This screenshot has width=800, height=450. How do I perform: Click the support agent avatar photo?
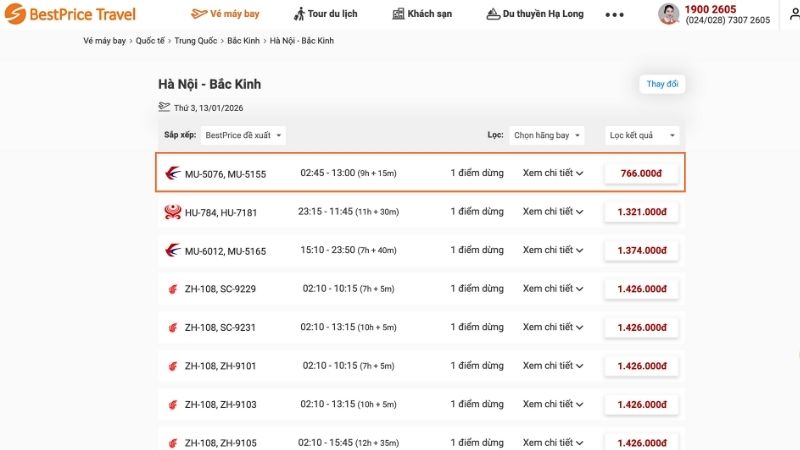[668, 14]
